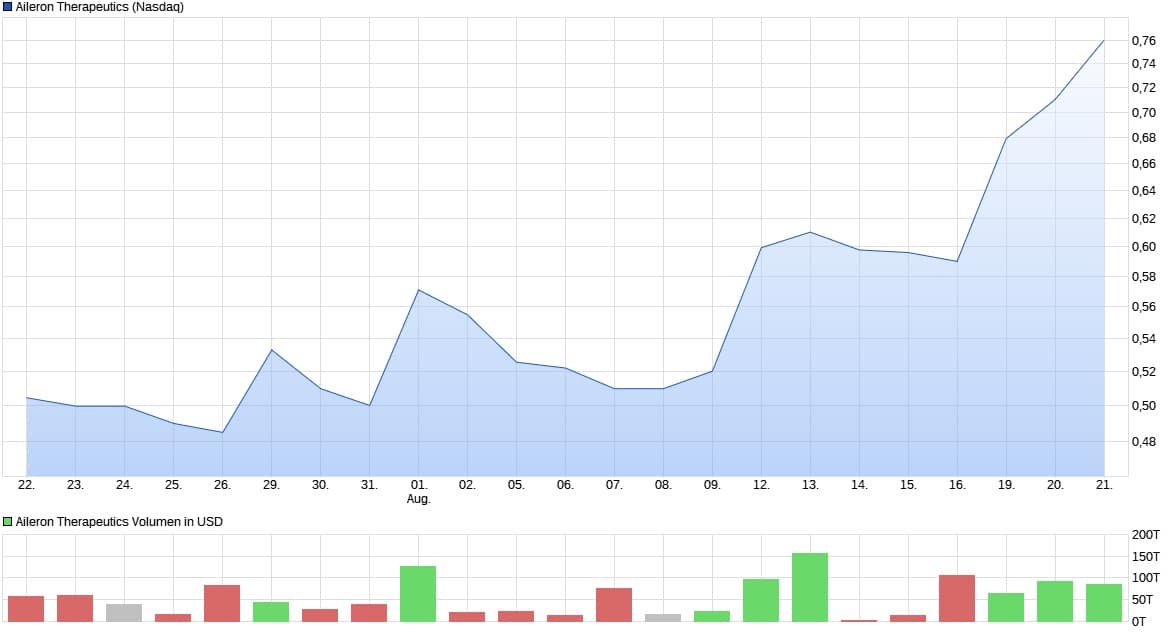This screenshot has height=633, width=1175.
Task: Click the price peak point at the 21st
Action: point(1103,41)
